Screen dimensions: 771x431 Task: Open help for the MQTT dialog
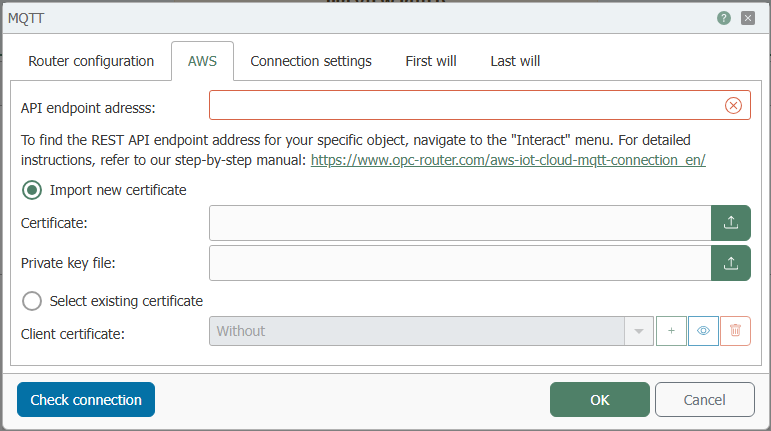tap(723, 18)
